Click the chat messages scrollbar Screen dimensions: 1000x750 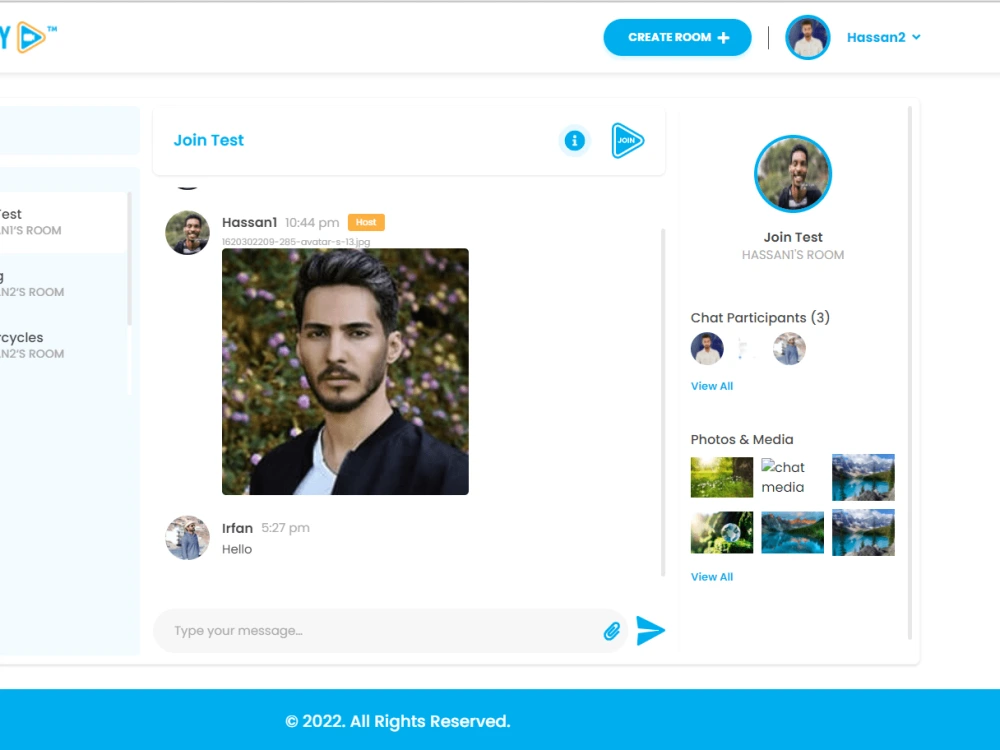663,402
